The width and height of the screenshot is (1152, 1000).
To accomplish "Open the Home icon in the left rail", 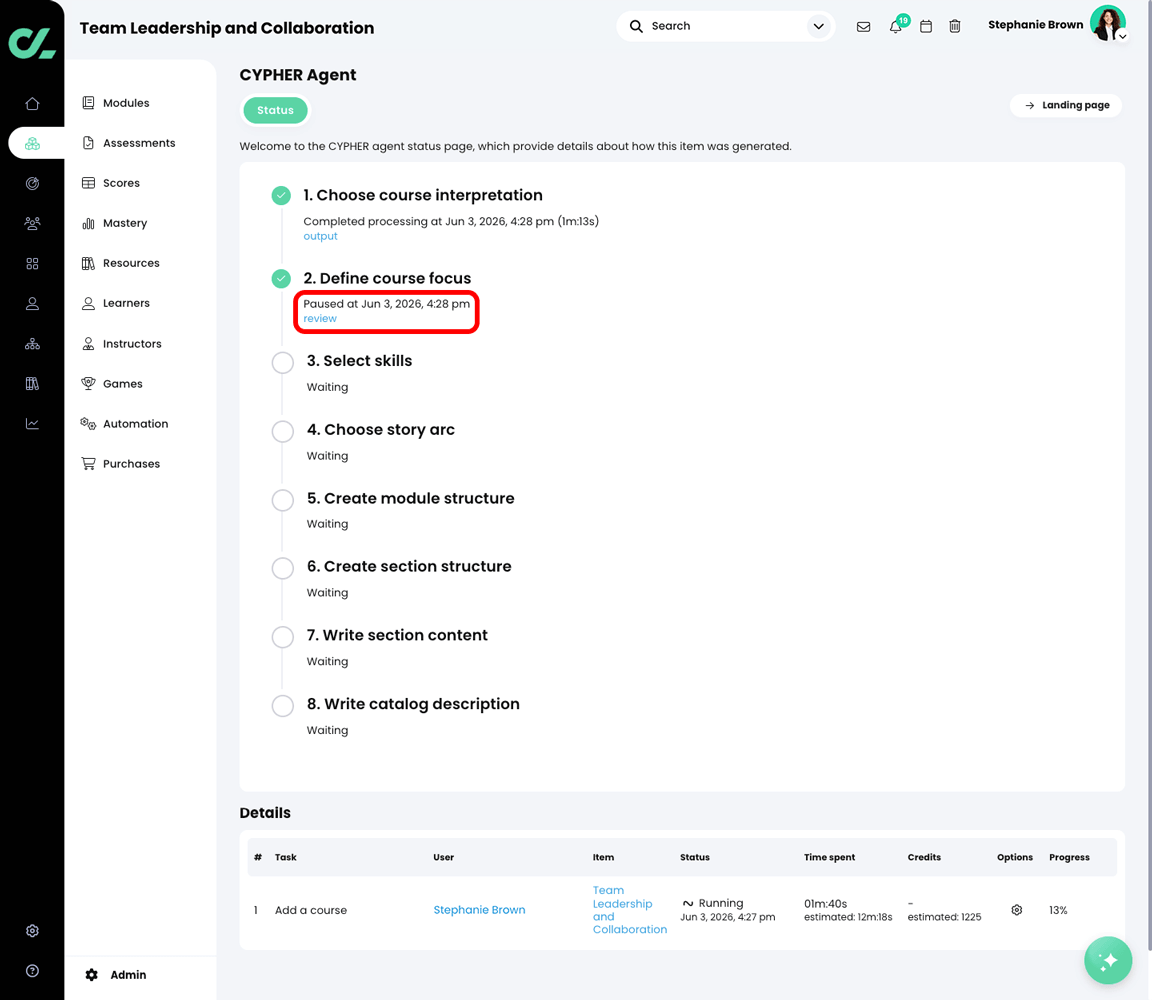I will point(32,104).
